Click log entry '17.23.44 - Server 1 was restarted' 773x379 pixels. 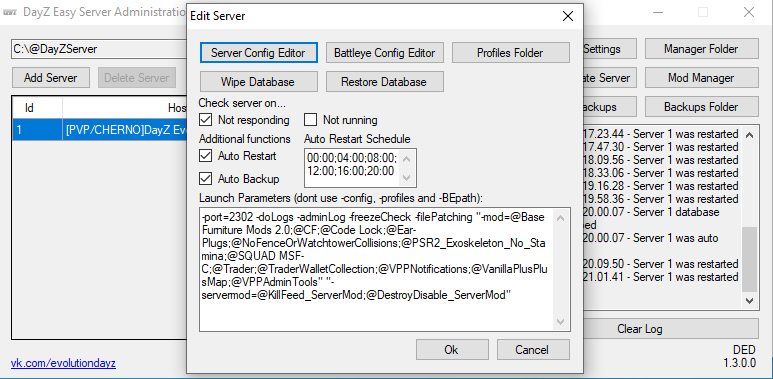661,134
